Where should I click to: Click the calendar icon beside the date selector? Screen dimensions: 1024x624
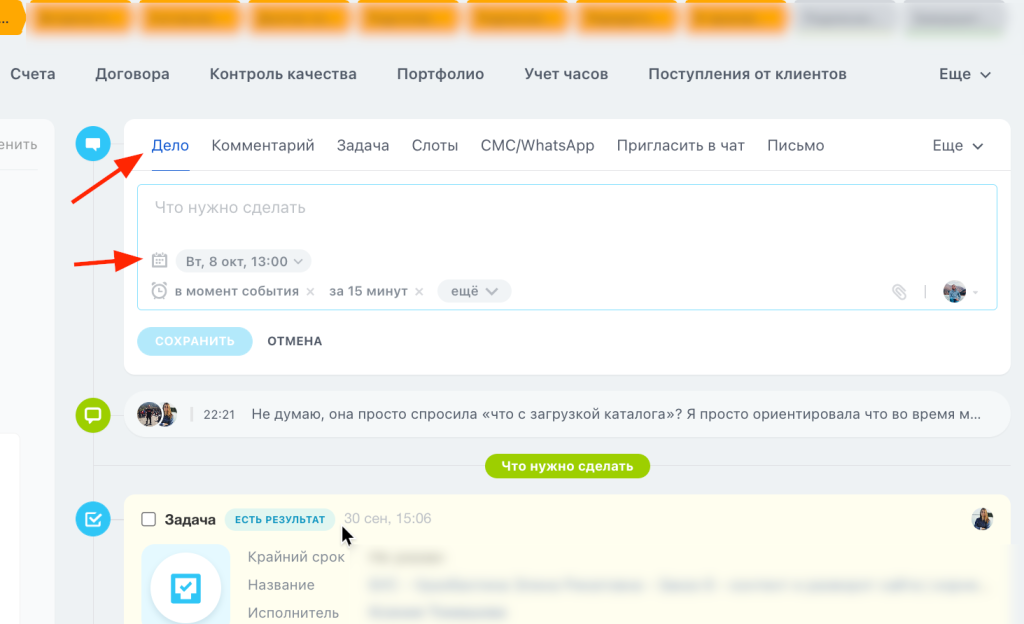pyautogui.click(x=159, y=260)
